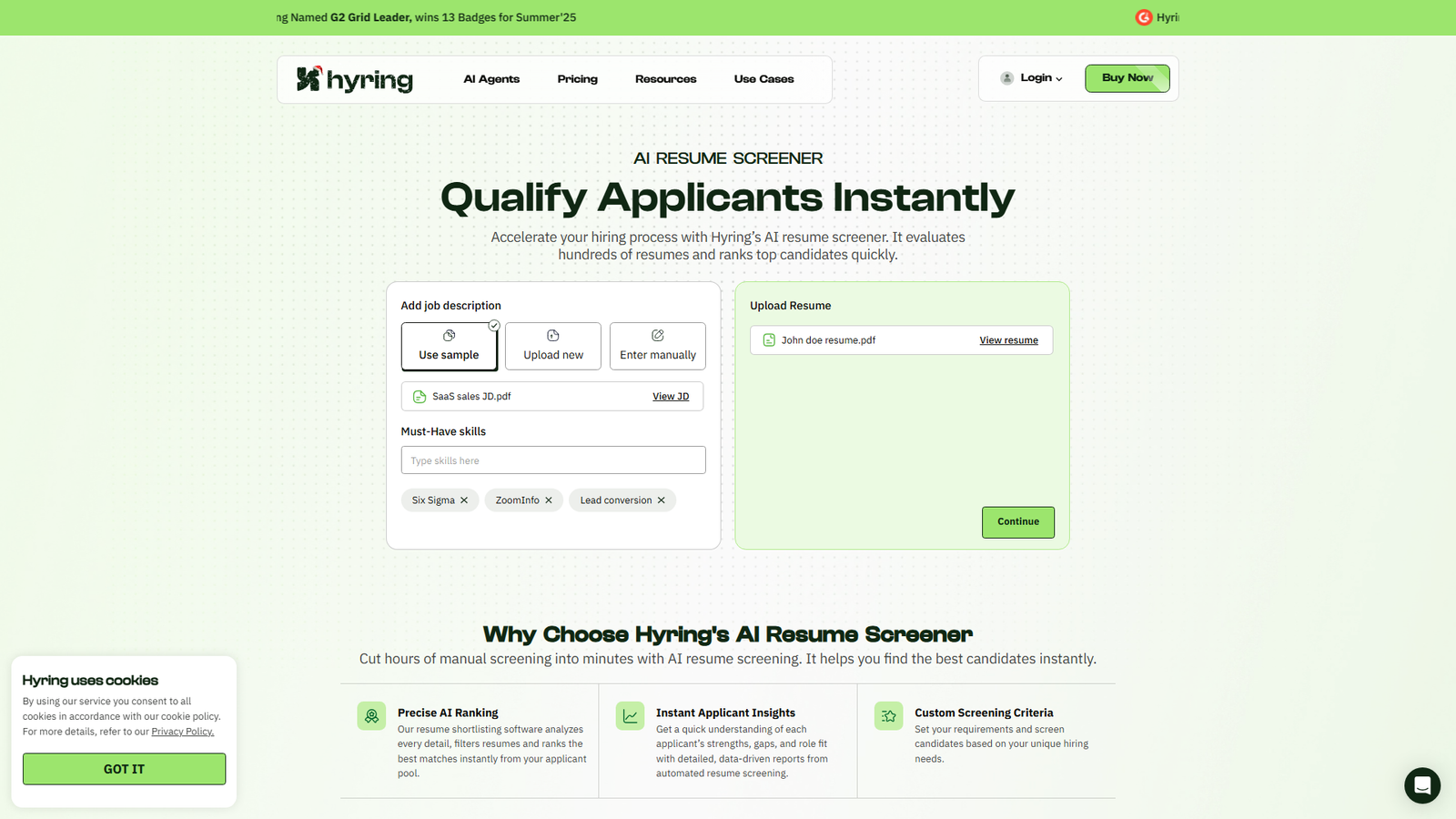
Task: Click the John doe resume.pdf document icon
Action: [769, 339]
